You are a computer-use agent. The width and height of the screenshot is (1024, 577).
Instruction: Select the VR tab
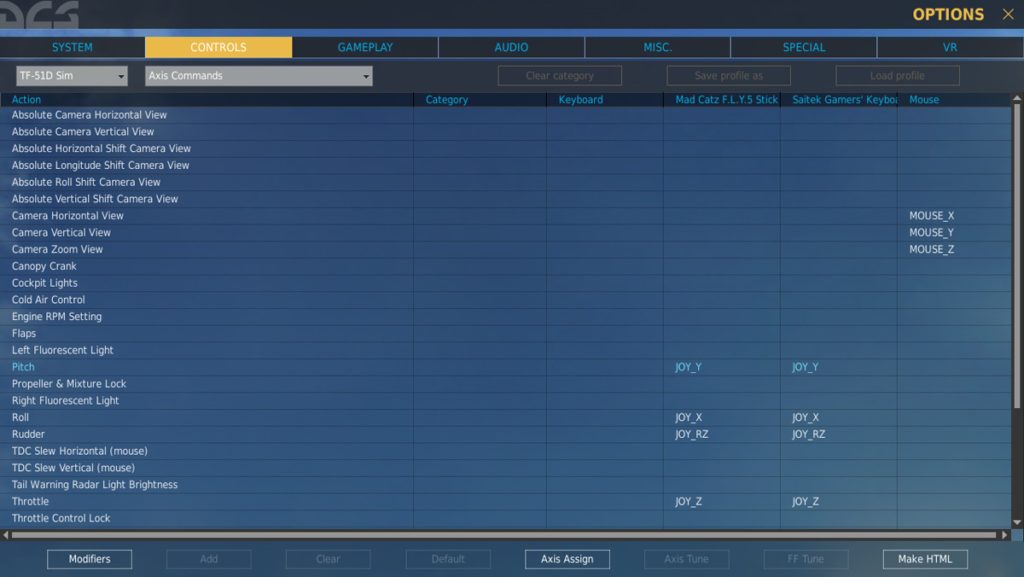coord(950,47)
